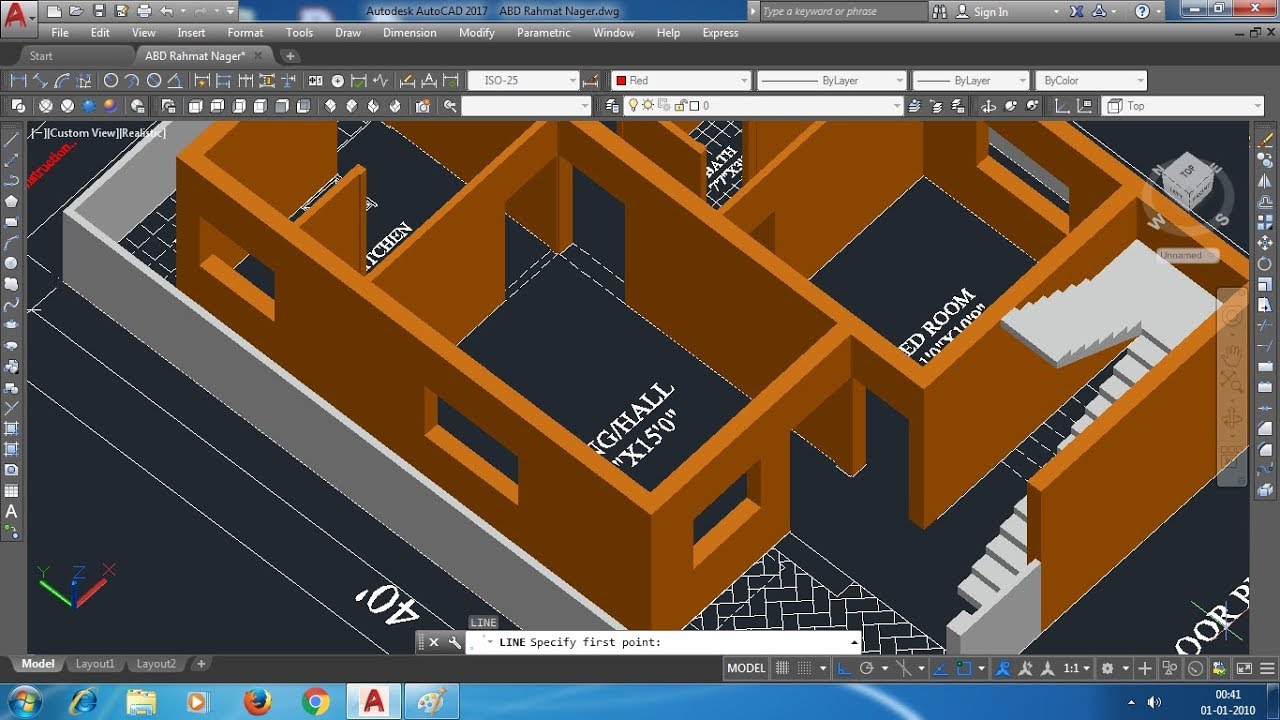Toggle 2D object snap in status bar

(x=964, y=668)
